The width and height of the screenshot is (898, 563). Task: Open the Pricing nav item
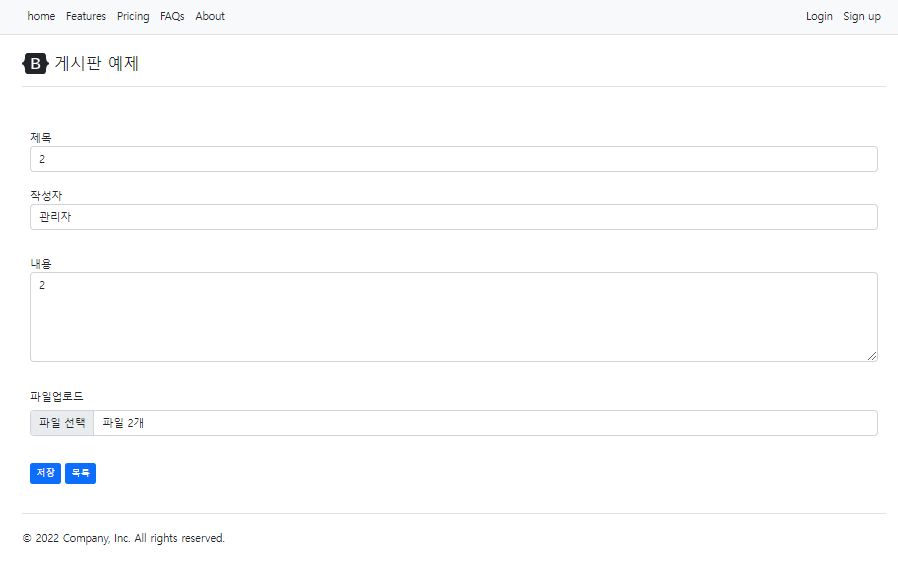pyautogui.click(x=133, y=16)
